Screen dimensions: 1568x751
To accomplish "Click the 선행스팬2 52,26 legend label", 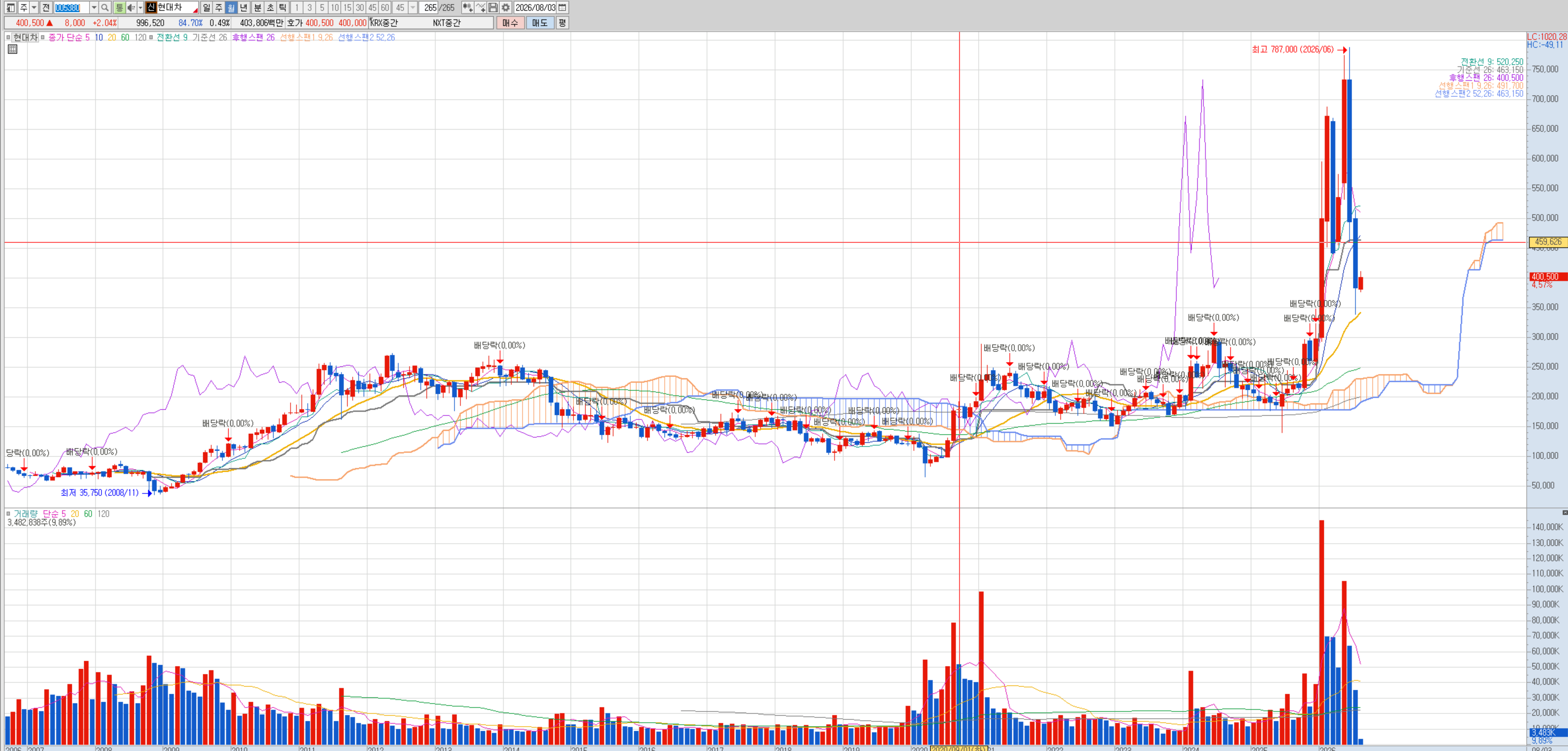I will 366,37.
